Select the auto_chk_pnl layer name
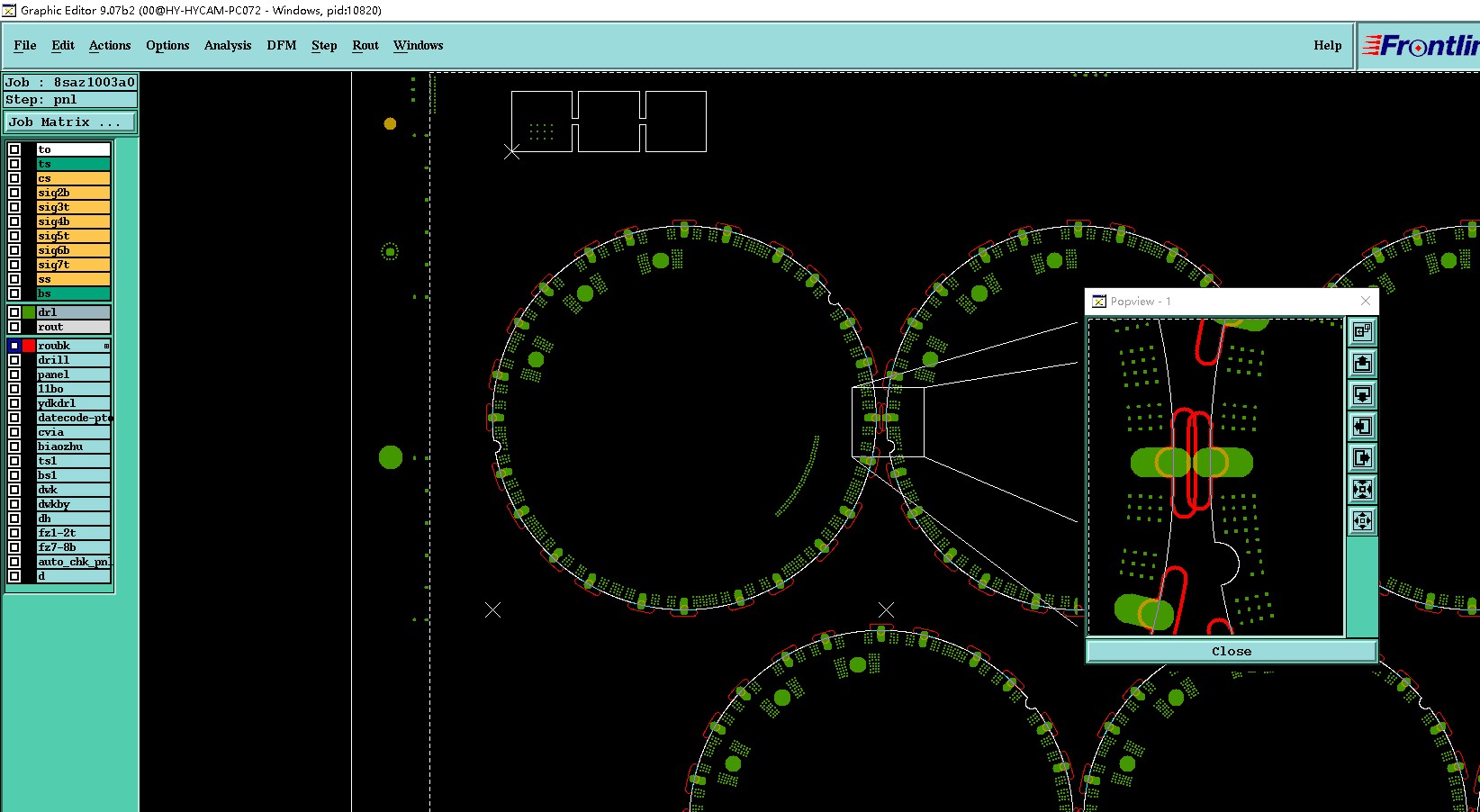The width and height of the screenshot is (1480, 812). click(x=73, y=562)
